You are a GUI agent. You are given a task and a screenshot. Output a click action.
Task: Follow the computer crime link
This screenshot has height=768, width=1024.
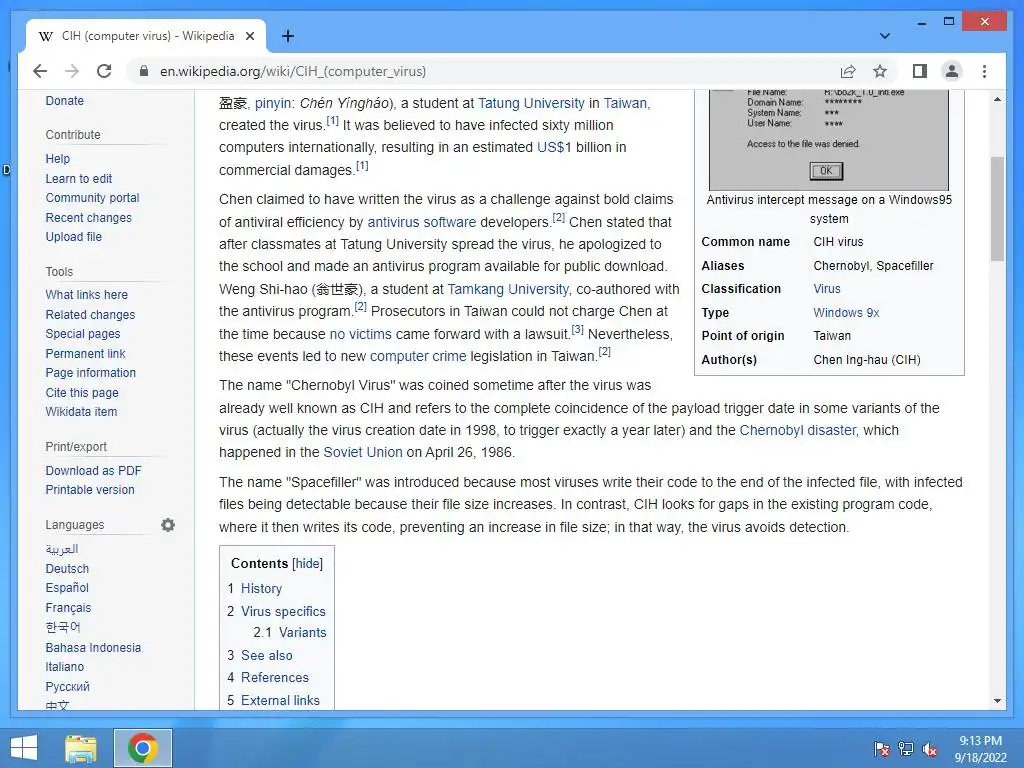(x=418, y=356)
